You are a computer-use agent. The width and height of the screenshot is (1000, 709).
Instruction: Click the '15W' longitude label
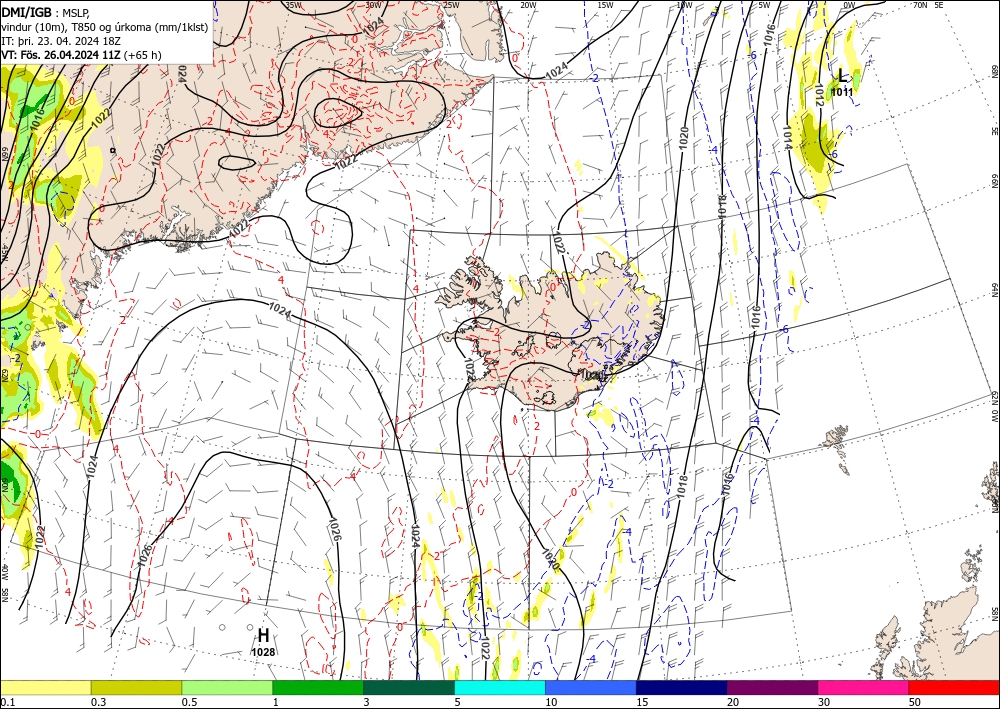[x=605, y=4]
